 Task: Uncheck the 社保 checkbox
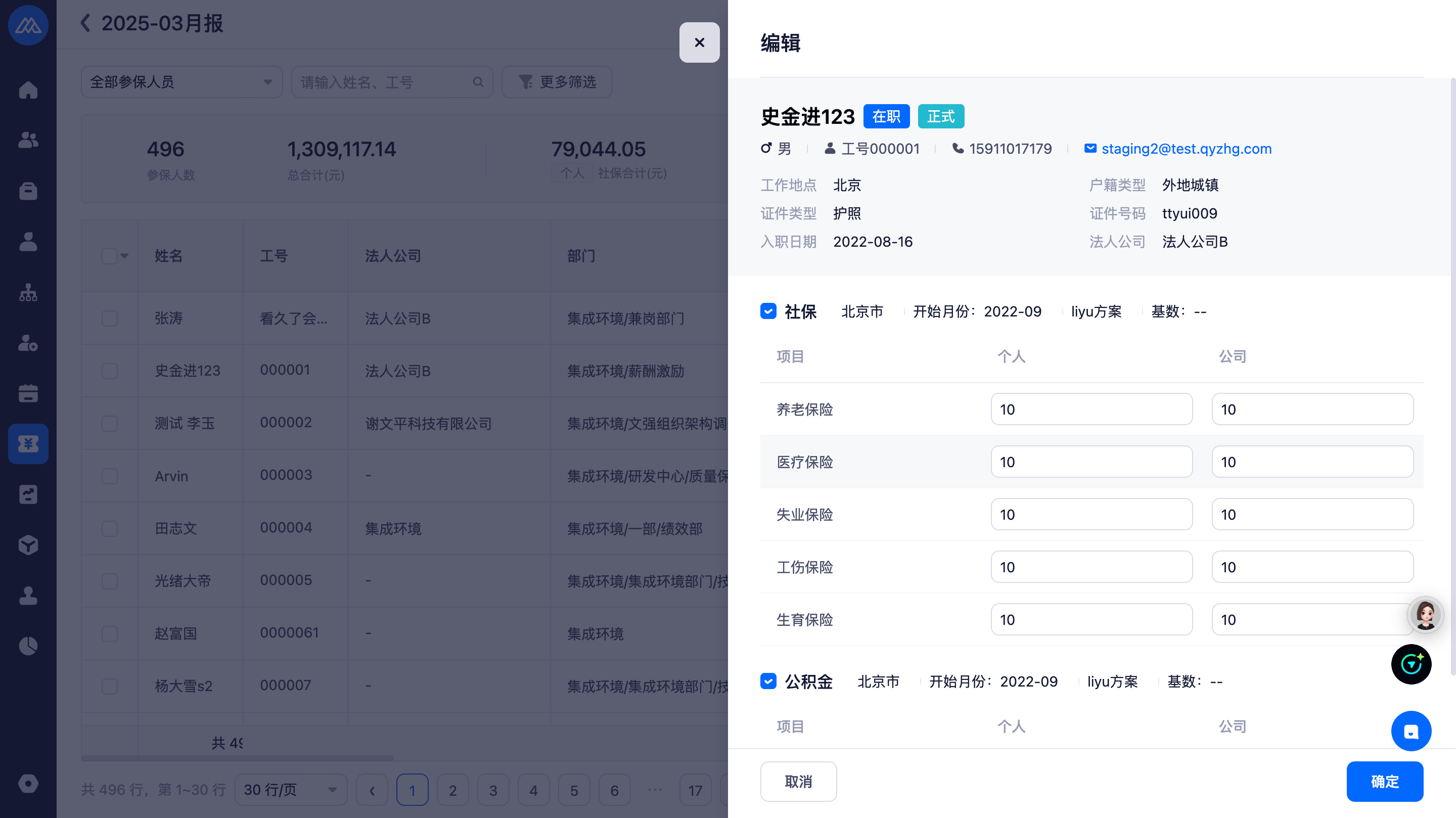pyautogui.click(x=768, y=311)
